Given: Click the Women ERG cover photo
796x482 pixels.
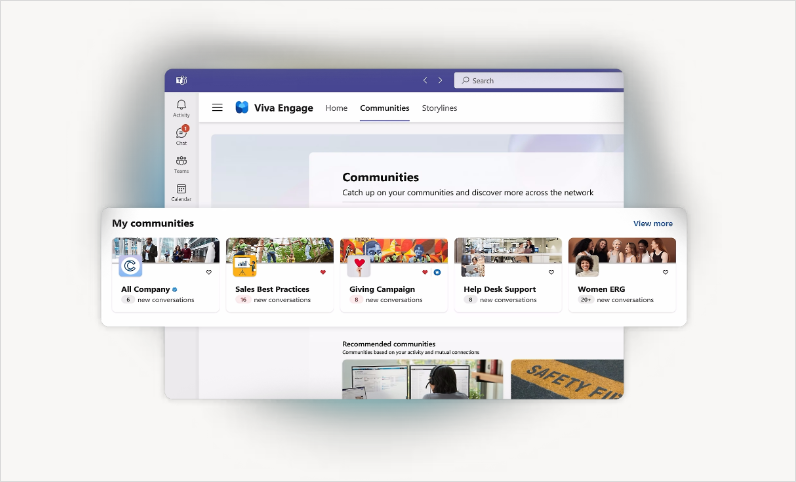Looking at the screenshot, I should [622, 248].
